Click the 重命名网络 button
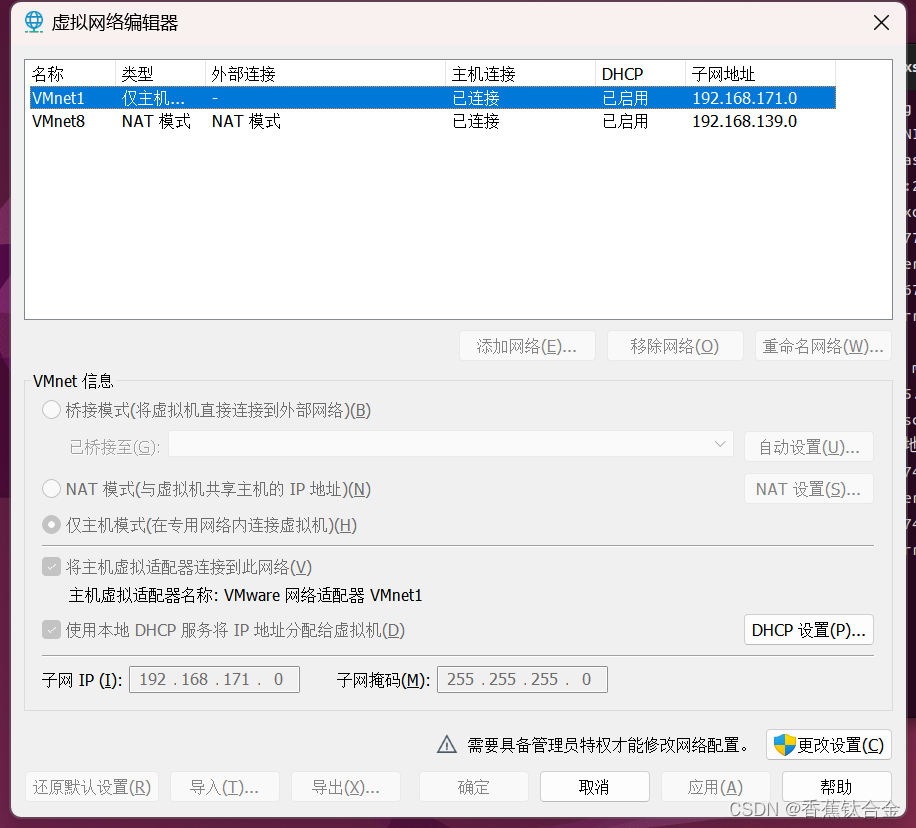The height and width of the screenshot is (828, 916). [x=823, y=346]
